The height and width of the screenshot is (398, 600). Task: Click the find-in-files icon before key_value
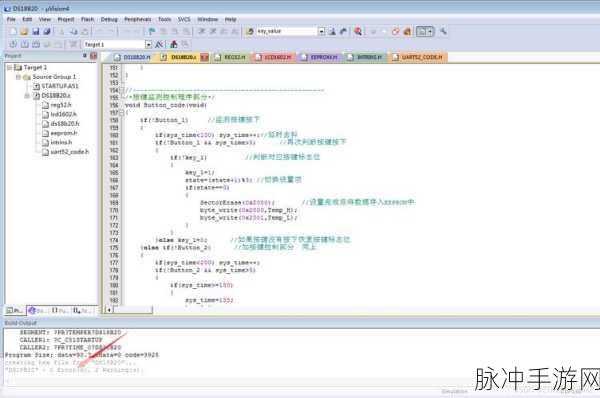coord(249,31)
